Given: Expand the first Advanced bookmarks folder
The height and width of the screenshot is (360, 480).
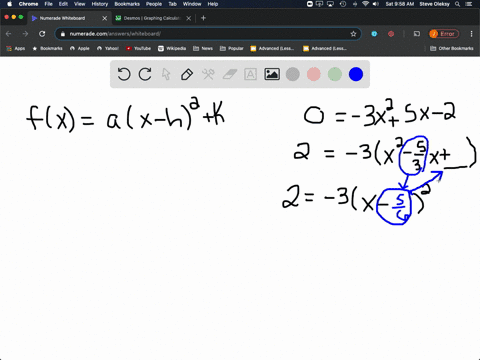Looking at the screenshot, I should pos(272,48).
